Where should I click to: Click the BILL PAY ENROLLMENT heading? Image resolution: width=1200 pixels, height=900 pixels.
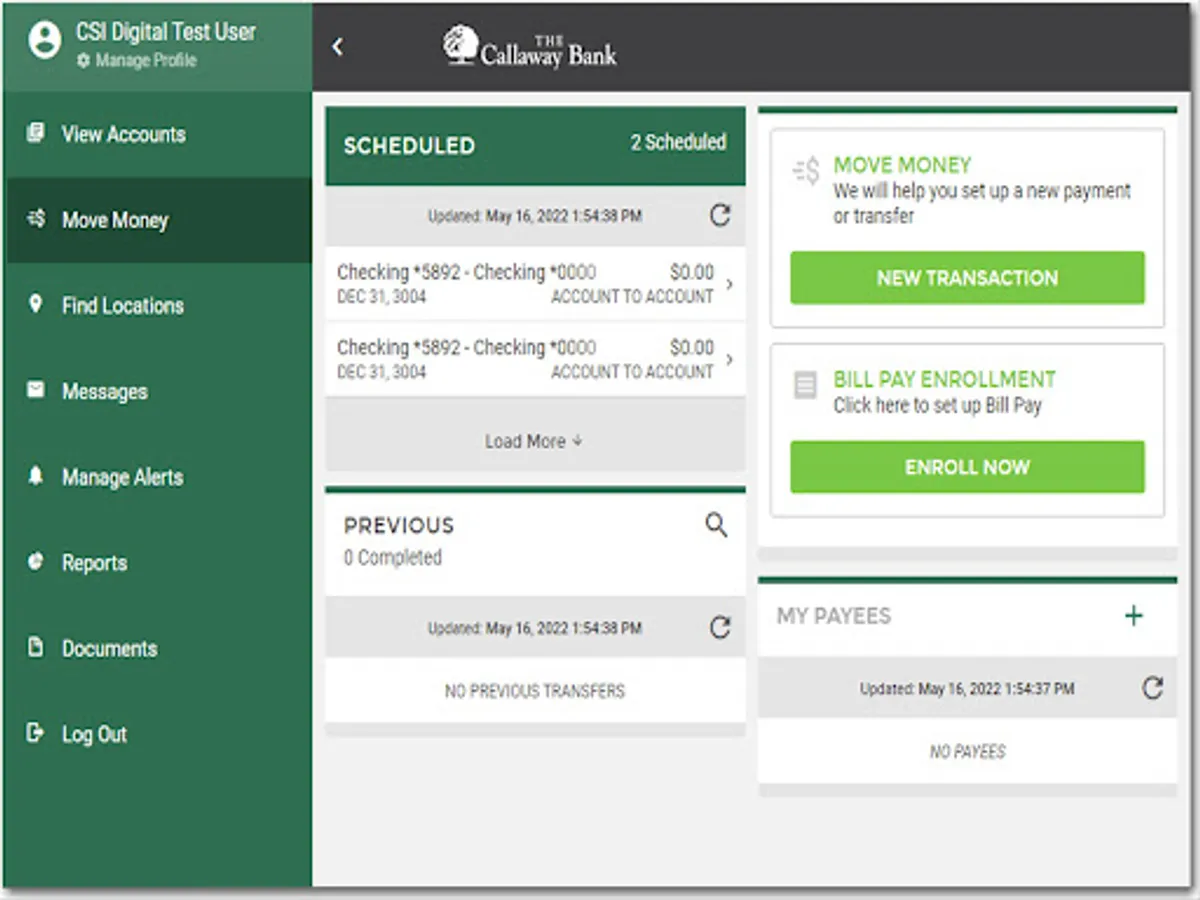[x=945, y=380]
